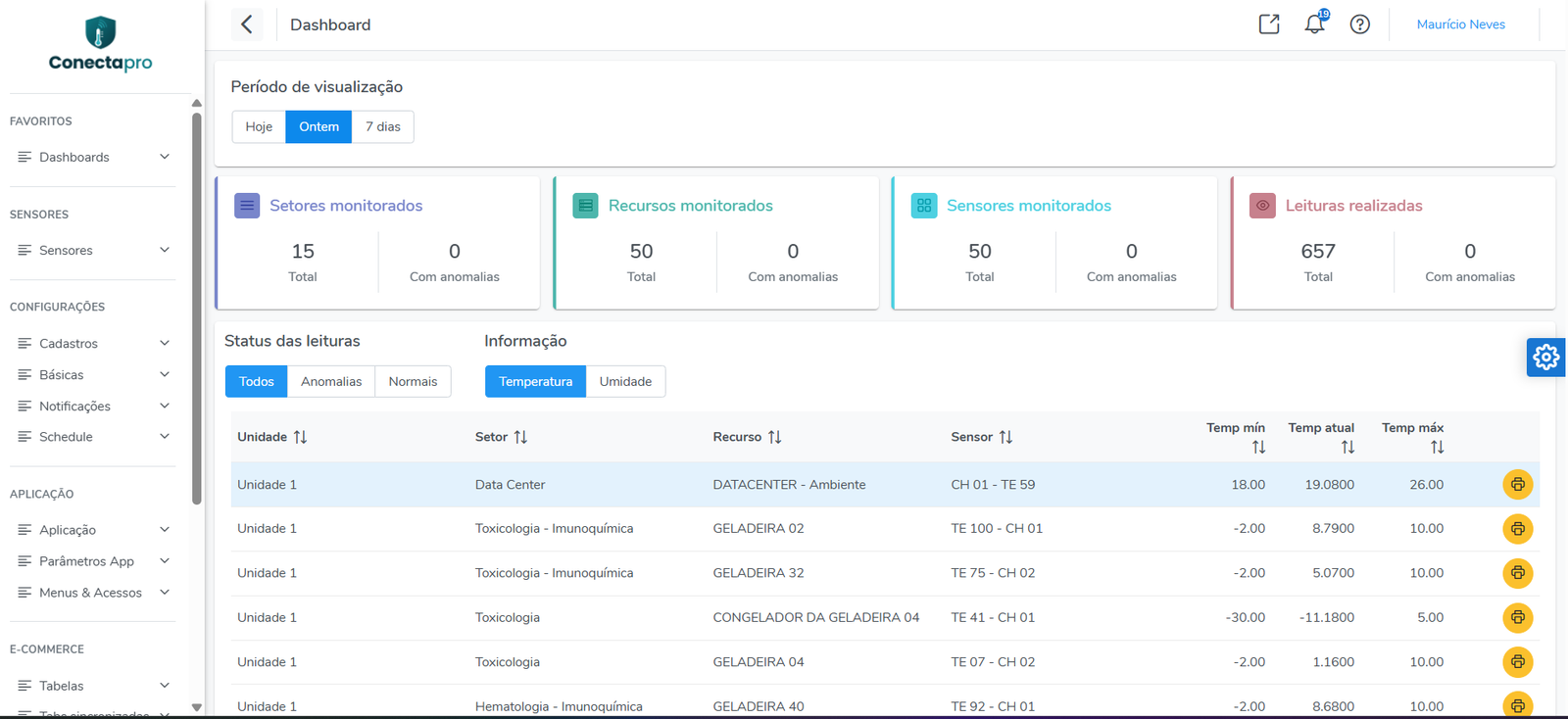Select the Hoje period option
Image resolution: width=1568 pixels, height=719 pixels.
coord(259,126)
